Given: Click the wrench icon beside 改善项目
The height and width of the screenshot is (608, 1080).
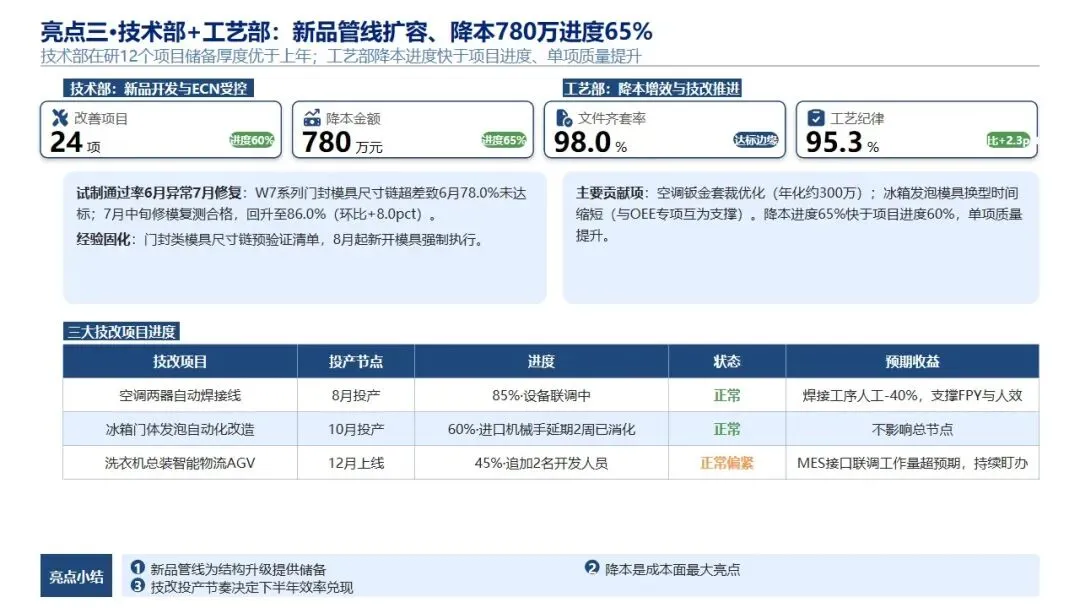Looking at the screenshot, I should click(x=60, y=118).
